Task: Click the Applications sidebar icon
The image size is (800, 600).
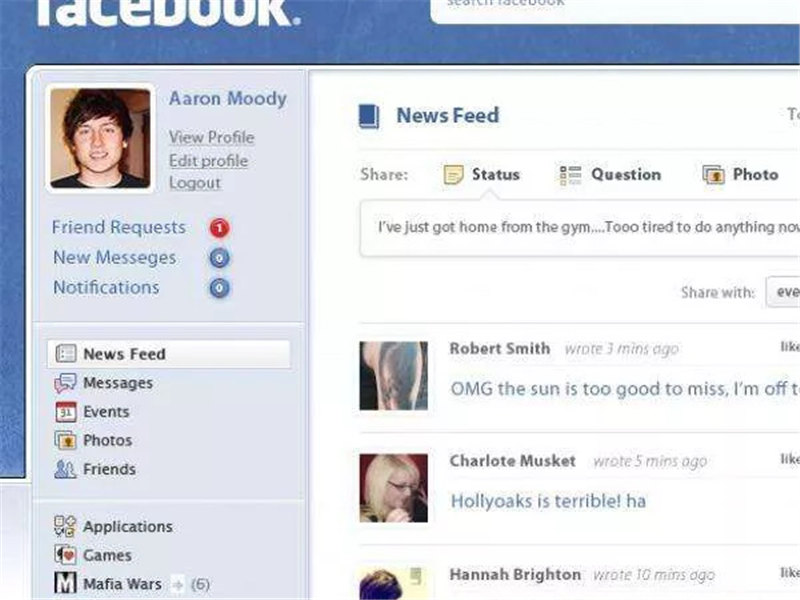Action: 65,526
